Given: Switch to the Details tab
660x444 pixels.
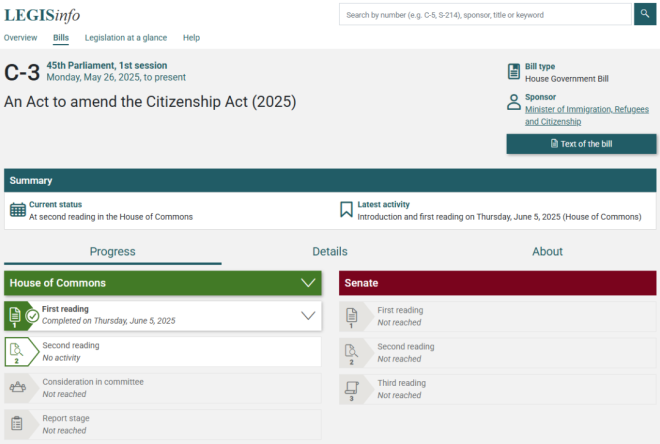Looking at the screenshot, I should click(x=330, y=252).
